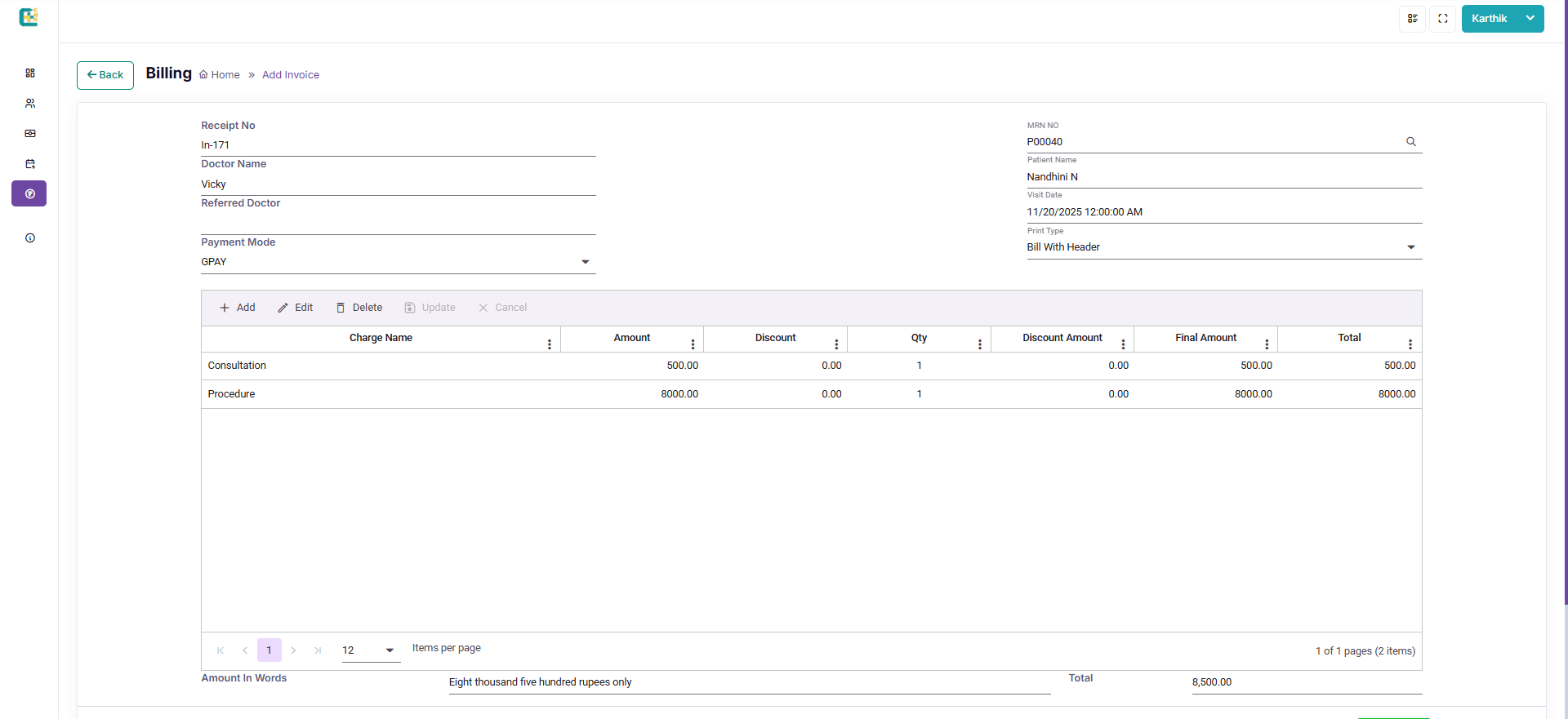Screen dimensions: 1568x719
Task: Sort by Charge Name column header
Action: [381, 338]
